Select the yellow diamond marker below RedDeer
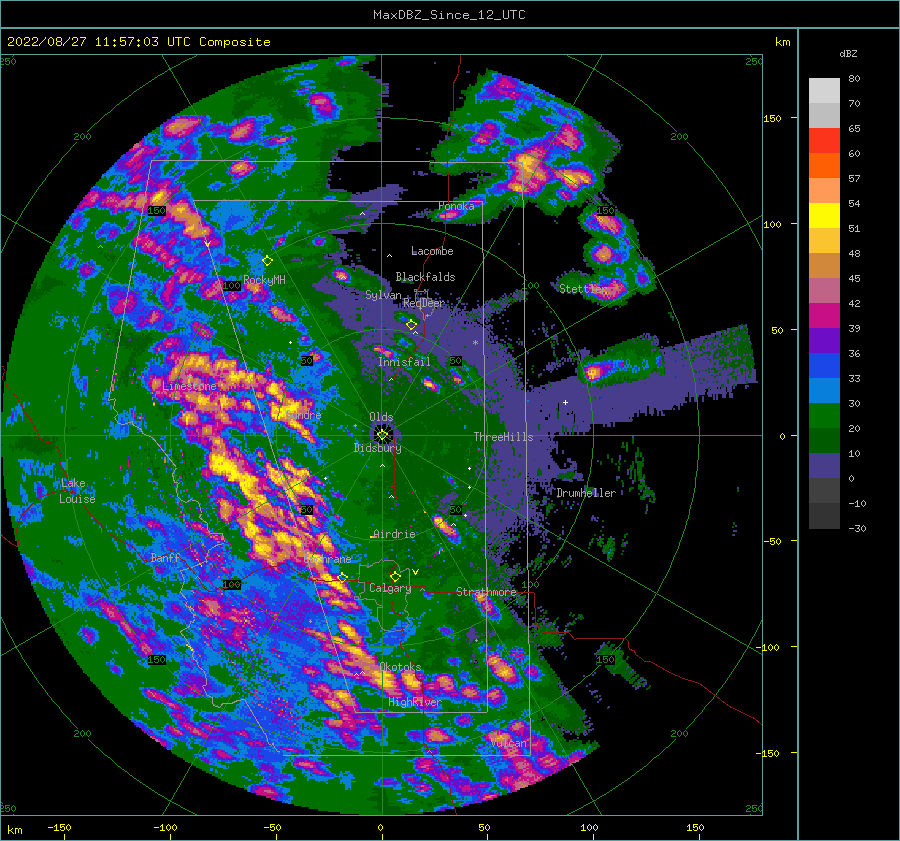This screenshot has height=841, width=900. [x=412, y=325]
